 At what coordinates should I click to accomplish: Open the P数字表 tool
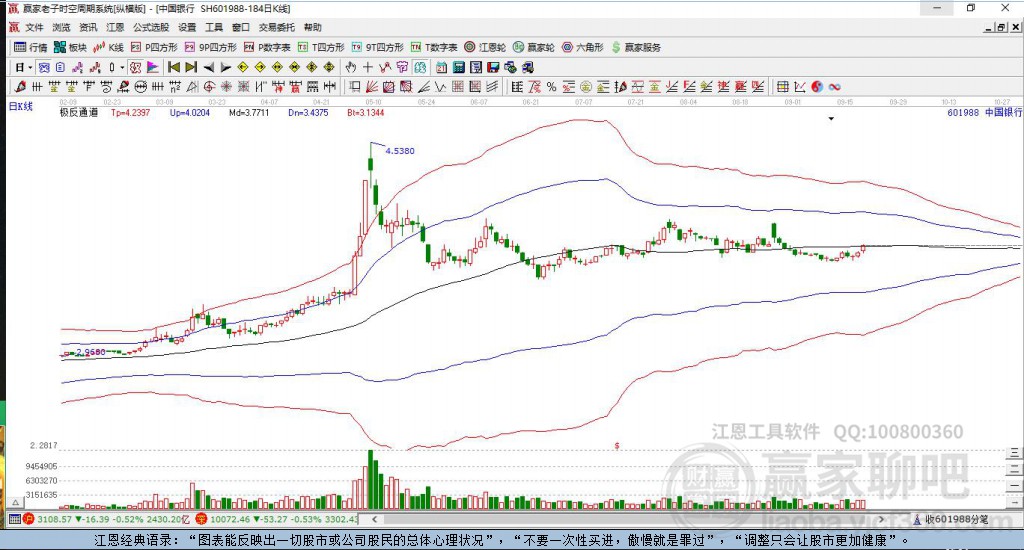coord(266,47)
